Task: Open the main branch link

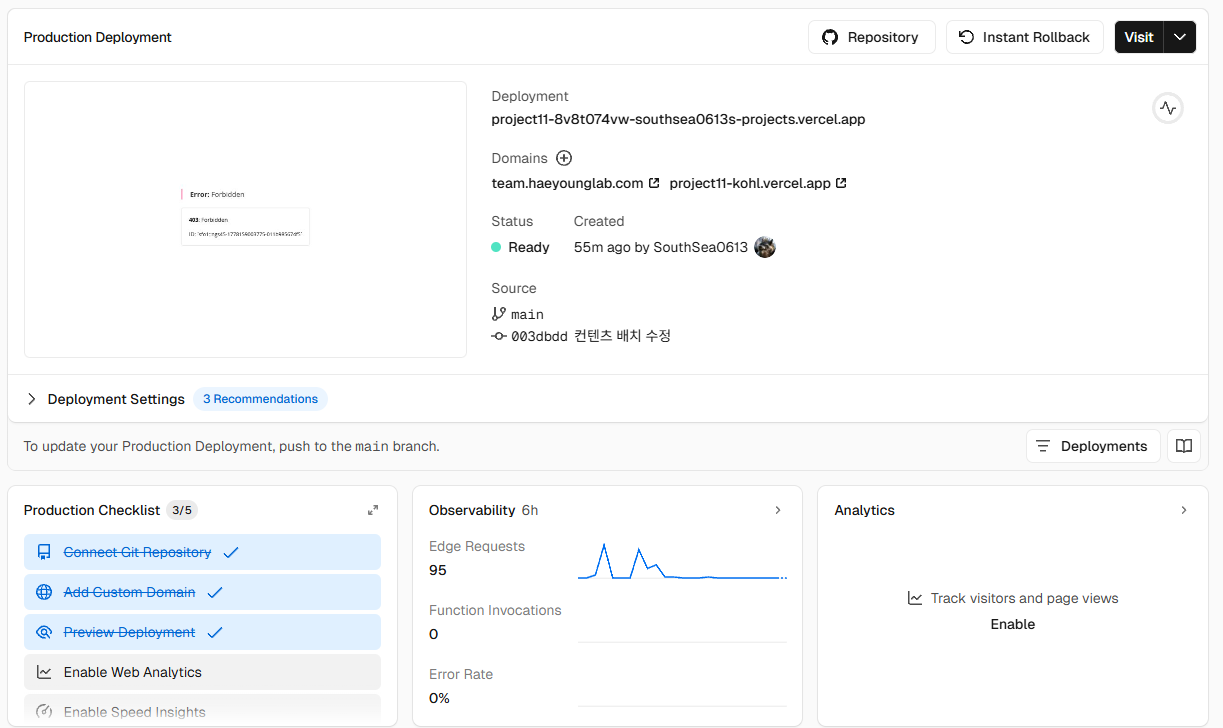Action: click(x=527, y=314)
